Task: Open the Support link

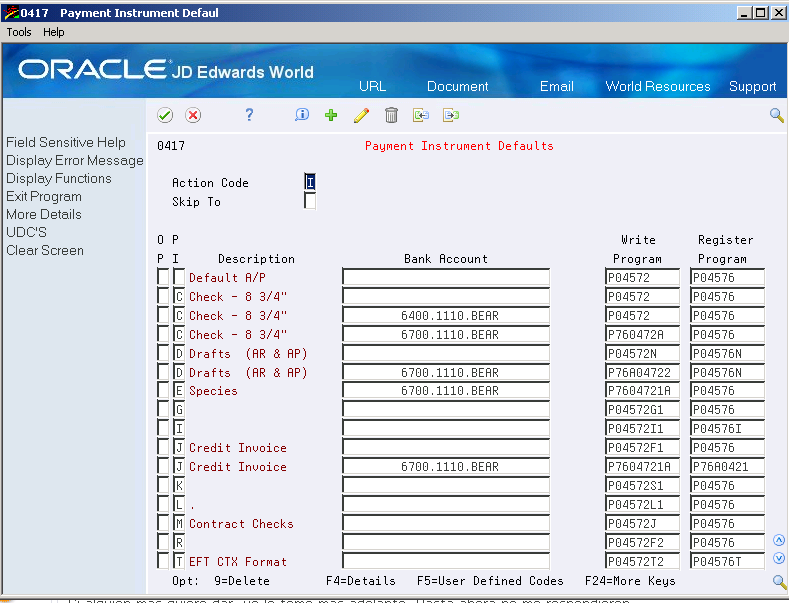Action: point(752,86)
